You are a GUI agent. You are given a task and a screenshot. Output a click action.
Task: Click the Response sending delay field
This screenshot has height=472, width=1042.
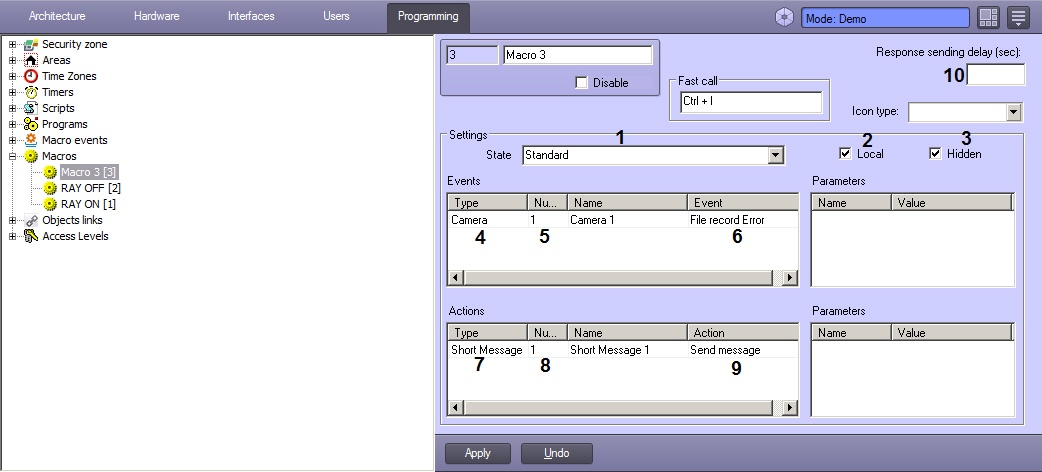click(995, 75)
